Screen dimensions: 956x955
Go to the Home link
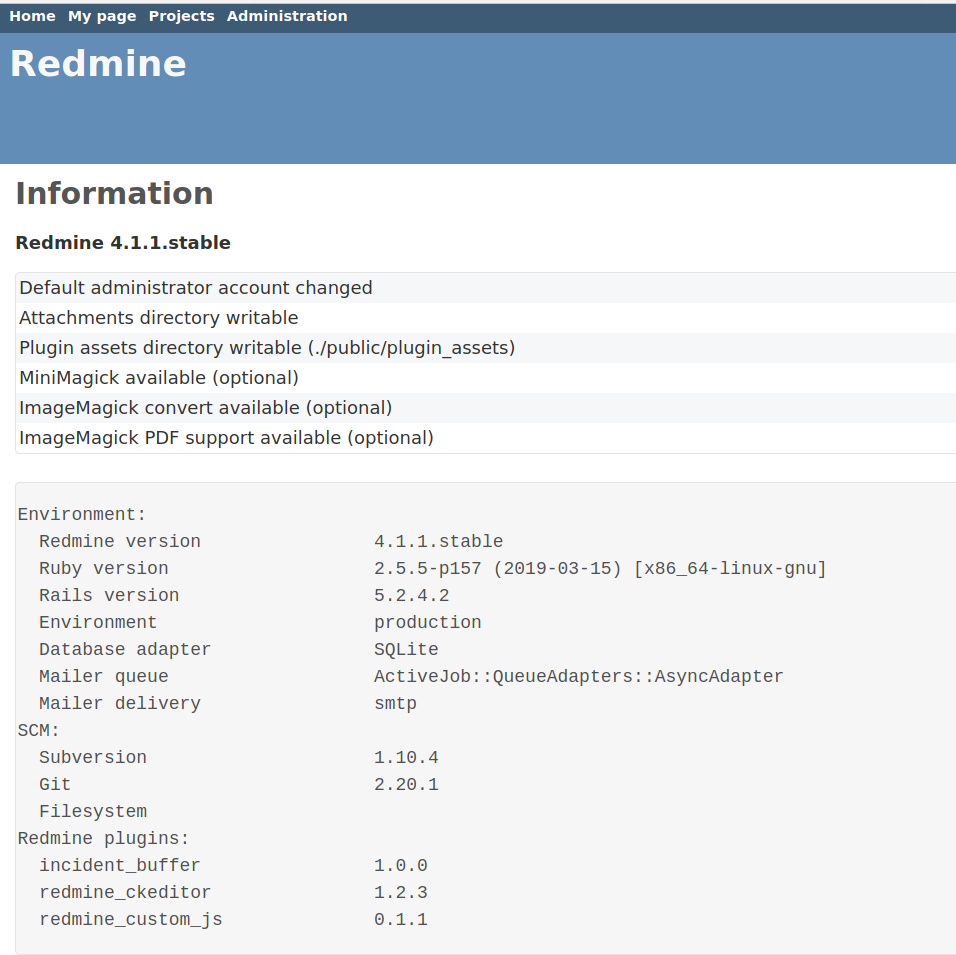tap(32, 16)
